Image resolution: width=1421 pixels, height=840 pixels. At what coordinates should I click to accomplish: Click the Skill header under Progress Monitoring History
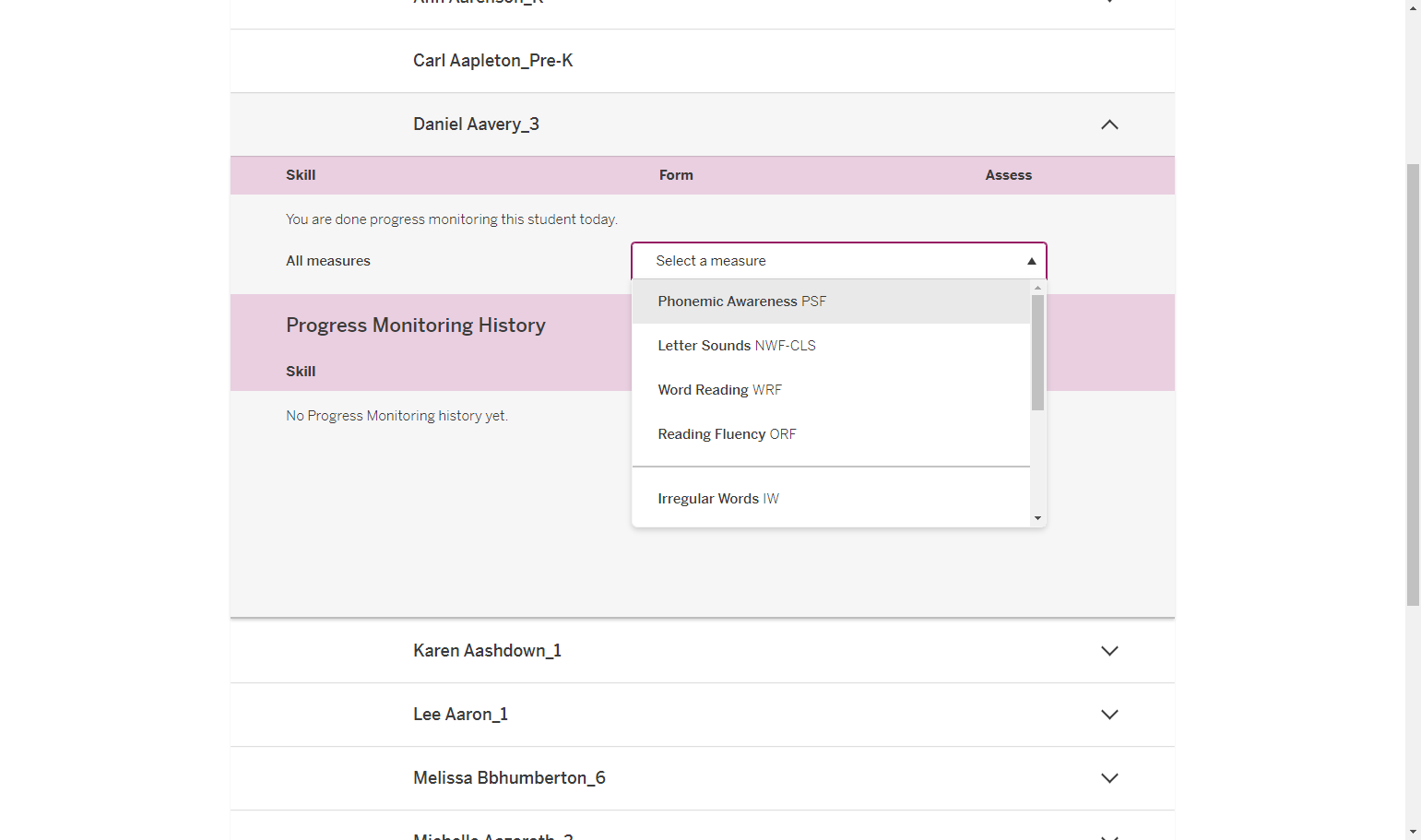tap(301, 372)
